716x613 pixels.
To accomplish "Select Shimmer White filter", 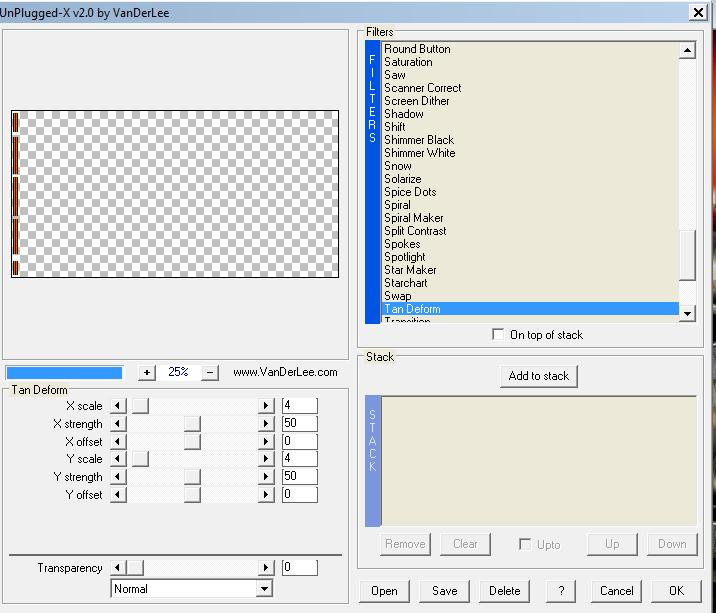I will [420, 153].
